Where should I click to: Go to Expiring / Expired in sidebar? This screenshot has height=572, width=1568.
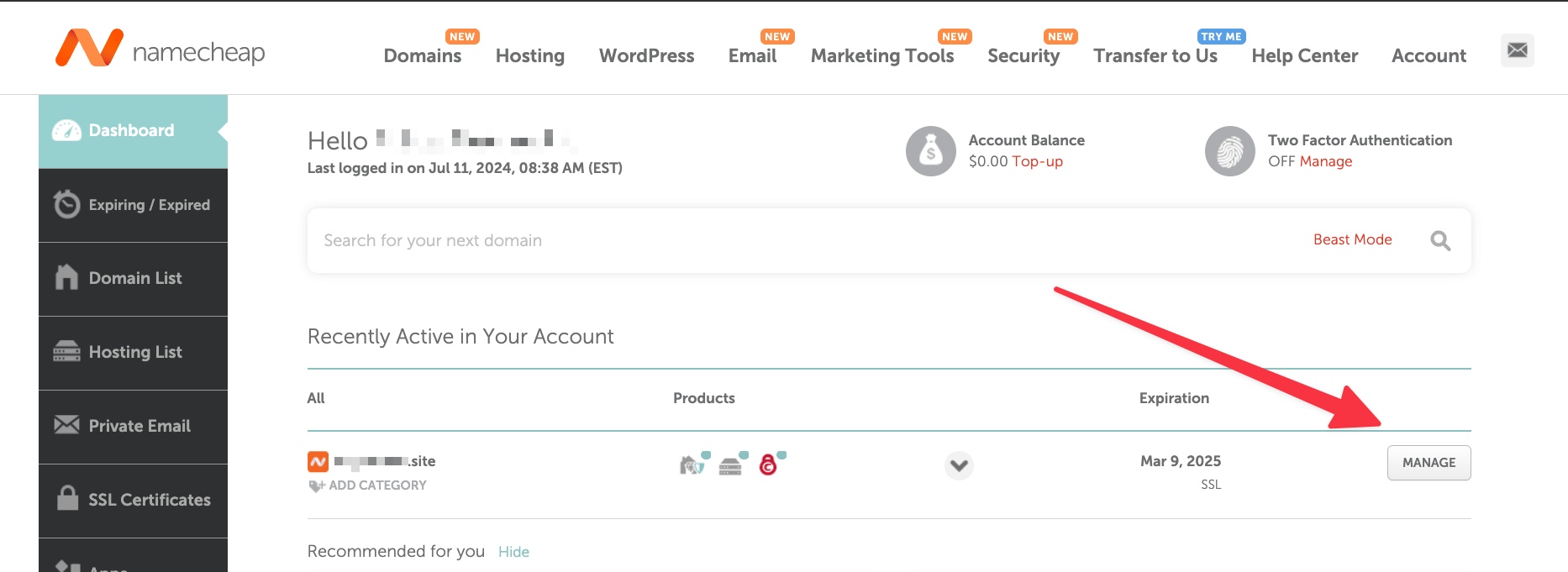click(133, 205)
